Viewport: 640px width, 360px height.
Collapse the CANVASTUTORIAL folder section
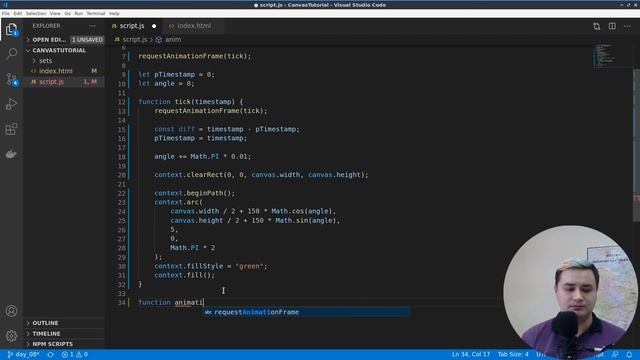tap(64, 50)
